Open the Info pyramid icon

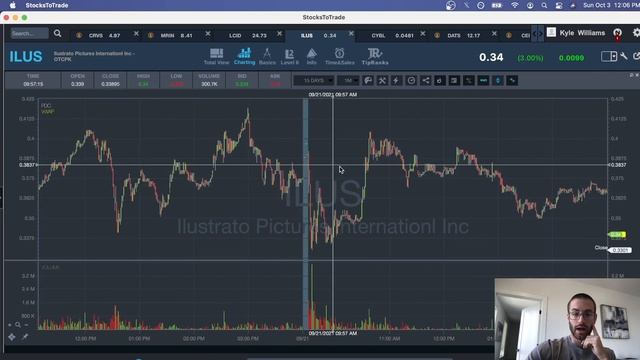[x=311, y=57]
